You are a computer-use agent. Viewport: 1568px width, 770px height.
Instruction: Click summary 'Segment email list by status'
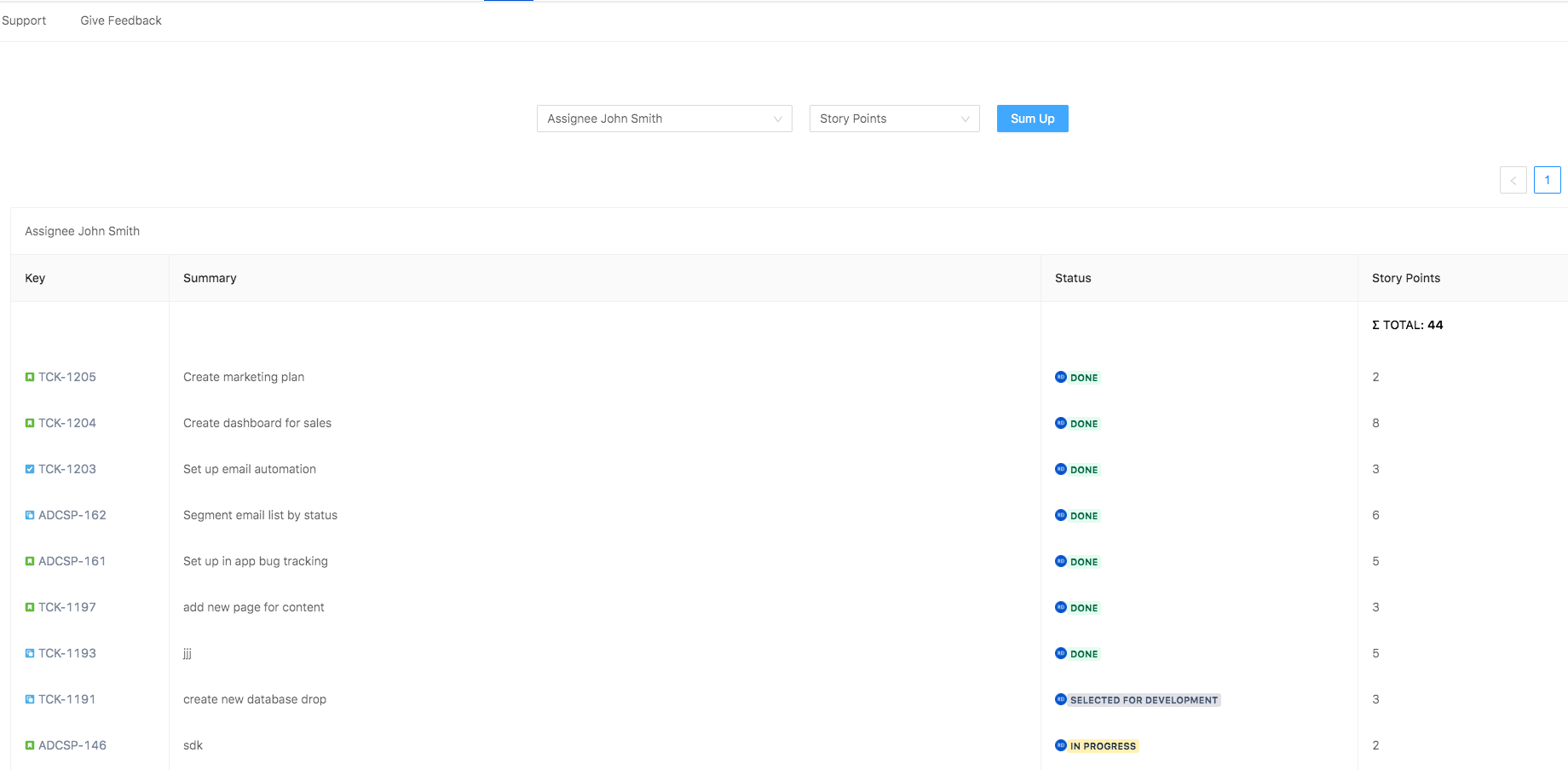261,515
